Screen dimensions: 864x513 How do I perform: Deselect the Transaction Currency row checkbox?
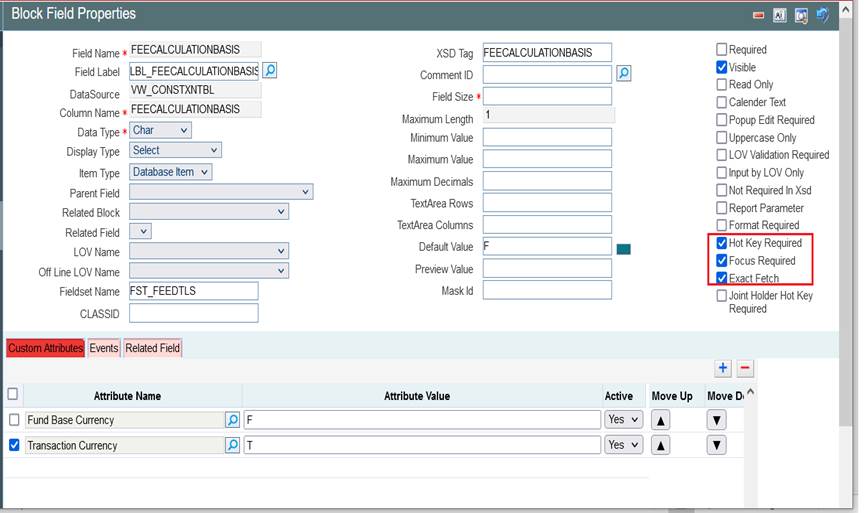(x=14, y=445)
